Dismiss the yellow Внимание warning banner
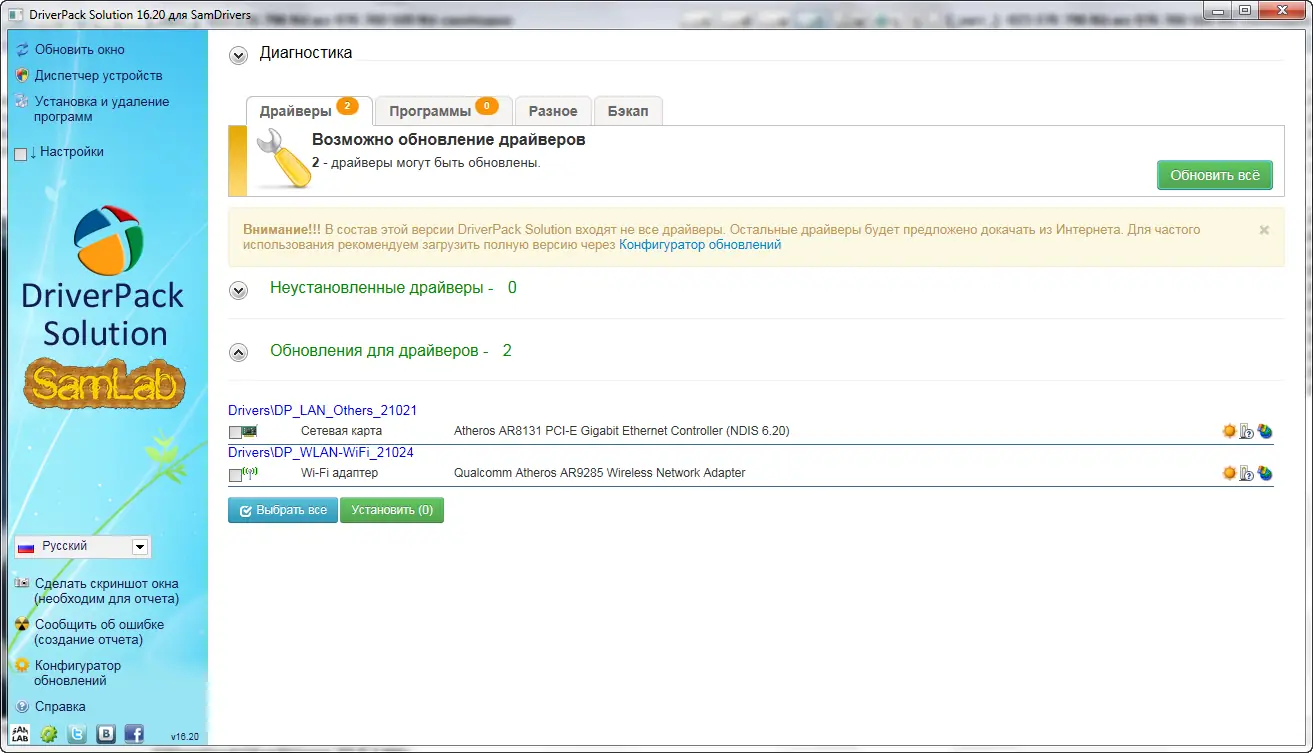The image size is (1313, 753). (x=1264, y=230)
